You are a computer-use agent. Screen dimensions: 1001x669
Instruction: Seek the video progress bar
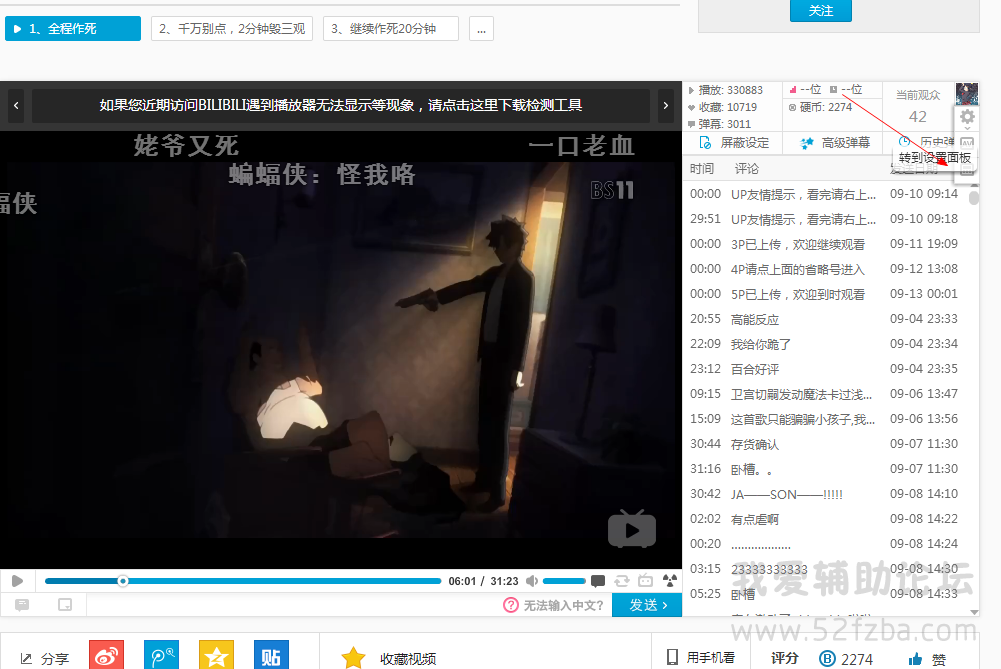coord(243,581)
